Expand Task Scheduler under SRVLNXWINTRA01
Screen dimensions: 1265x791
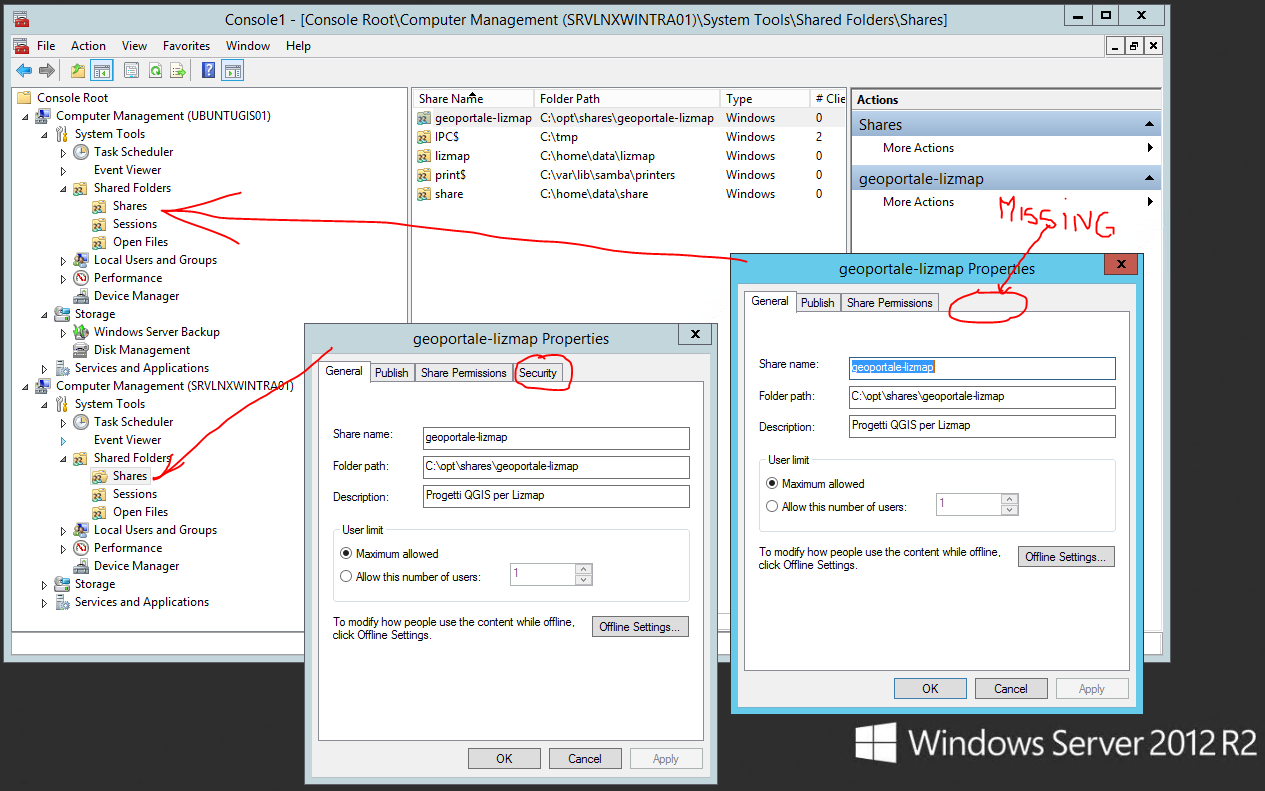[x=63, y=422]
